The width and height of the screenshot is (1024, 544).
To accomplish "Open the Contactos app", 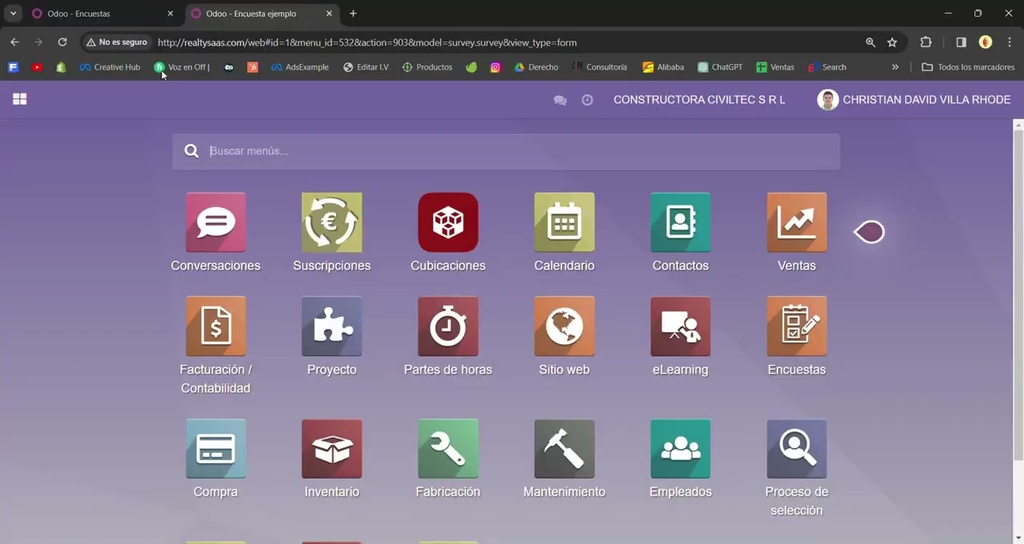I will pyautogui.click(x=680, y=223).
